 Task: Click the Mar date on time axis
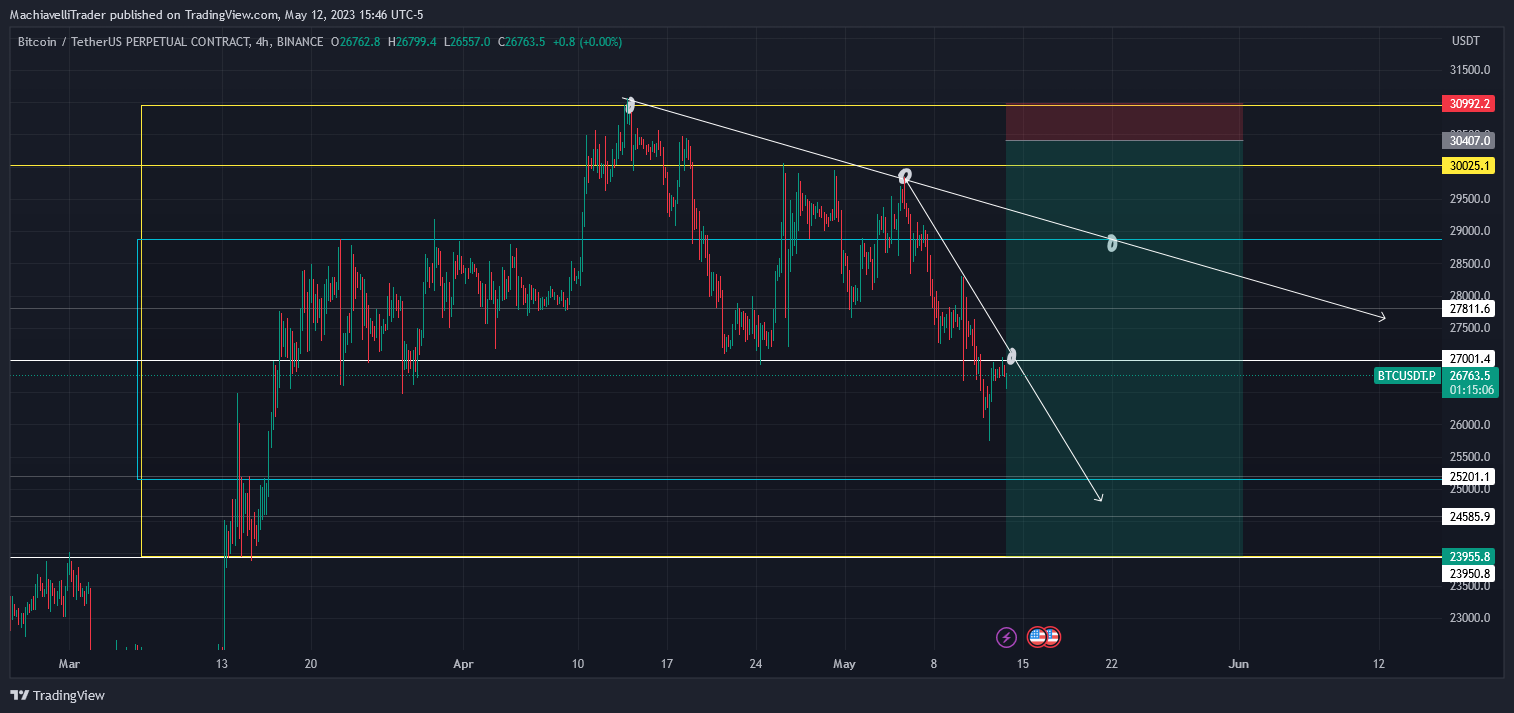[68, 664]
